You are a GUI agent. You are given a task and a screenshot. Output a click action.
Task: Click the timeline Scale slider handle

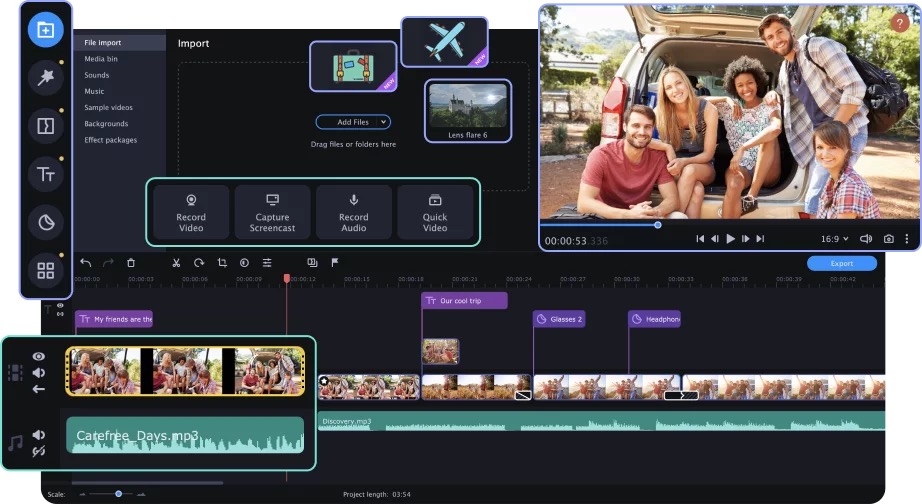tap(118, 494)
